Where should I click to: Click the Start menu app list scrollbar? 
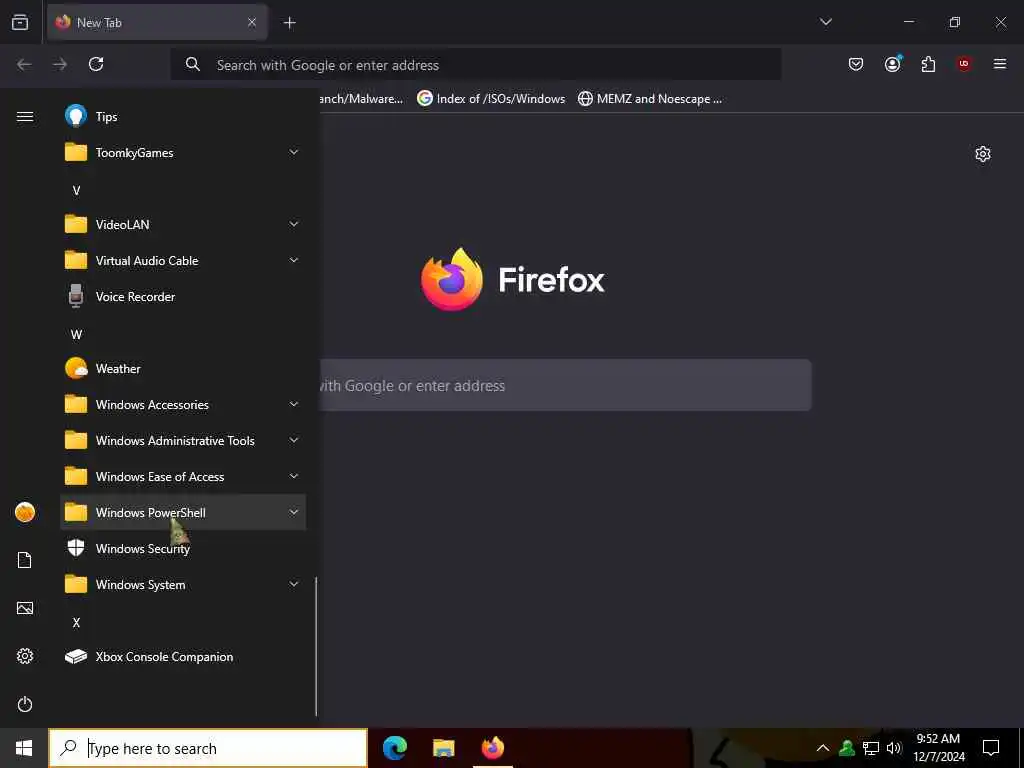(316, 647)
